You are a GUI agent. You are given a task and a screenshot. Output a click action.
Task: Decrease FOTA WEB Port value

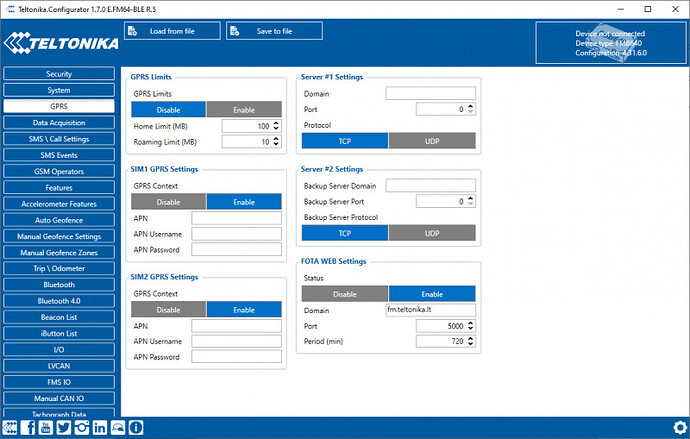[x=470, y=328]
